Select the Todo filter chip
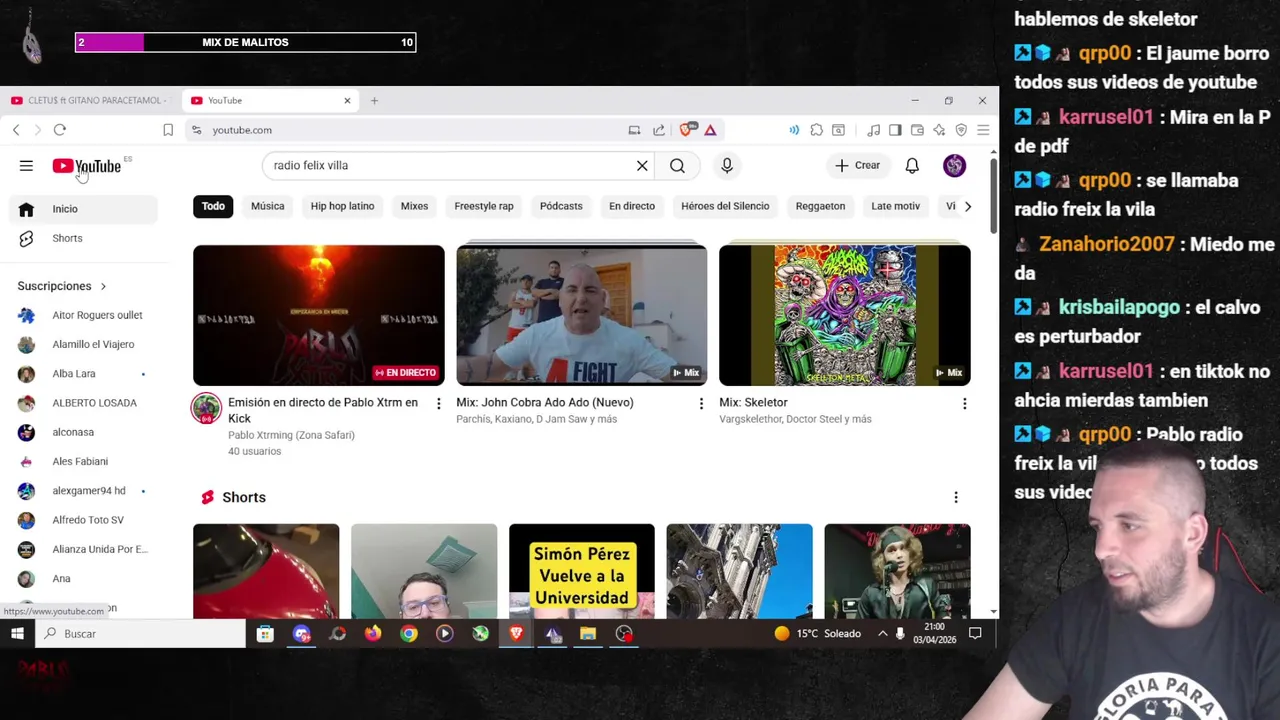The width and height of the screenshot is (1280, 720). point(213,206)
